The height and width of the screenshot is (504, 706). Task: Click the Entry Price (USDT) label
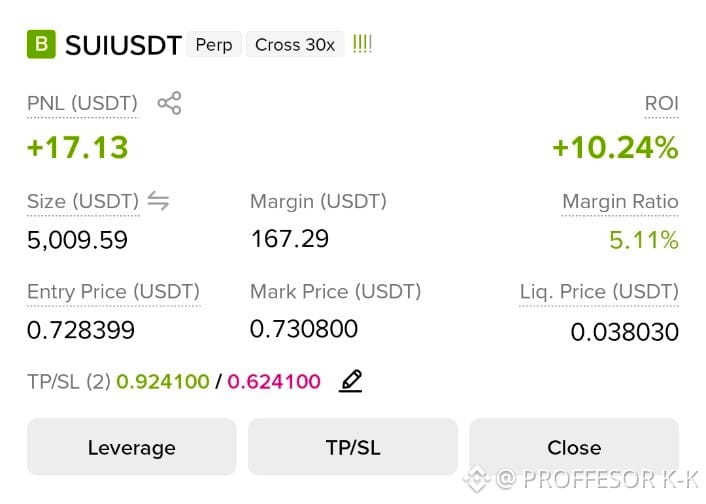tap(113, 292)
